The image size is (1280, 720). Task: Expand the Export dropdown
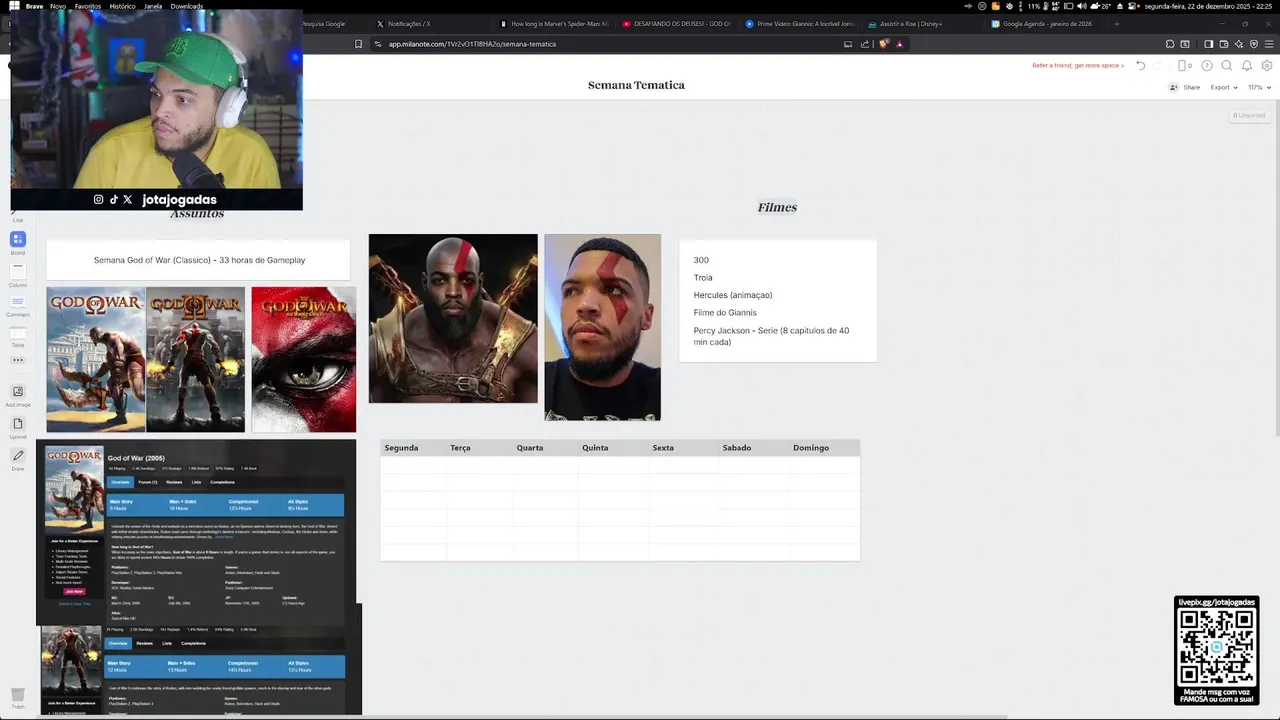tap(1223, 87)
